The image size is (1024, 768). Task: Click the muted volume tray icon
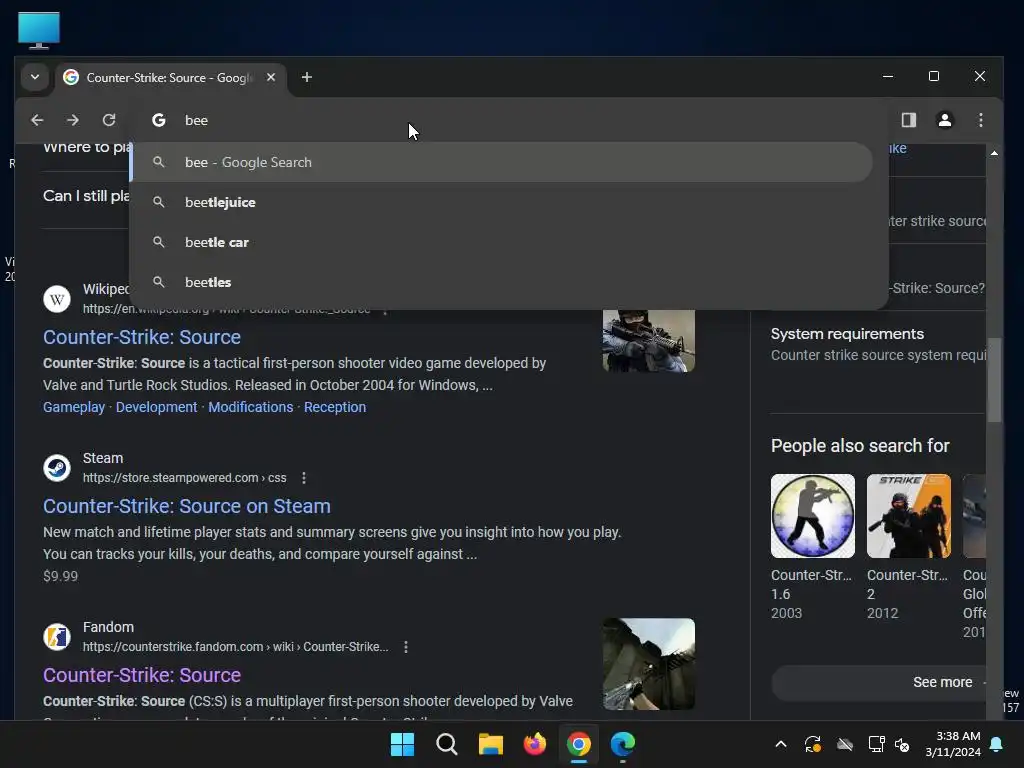pos(903,744)
